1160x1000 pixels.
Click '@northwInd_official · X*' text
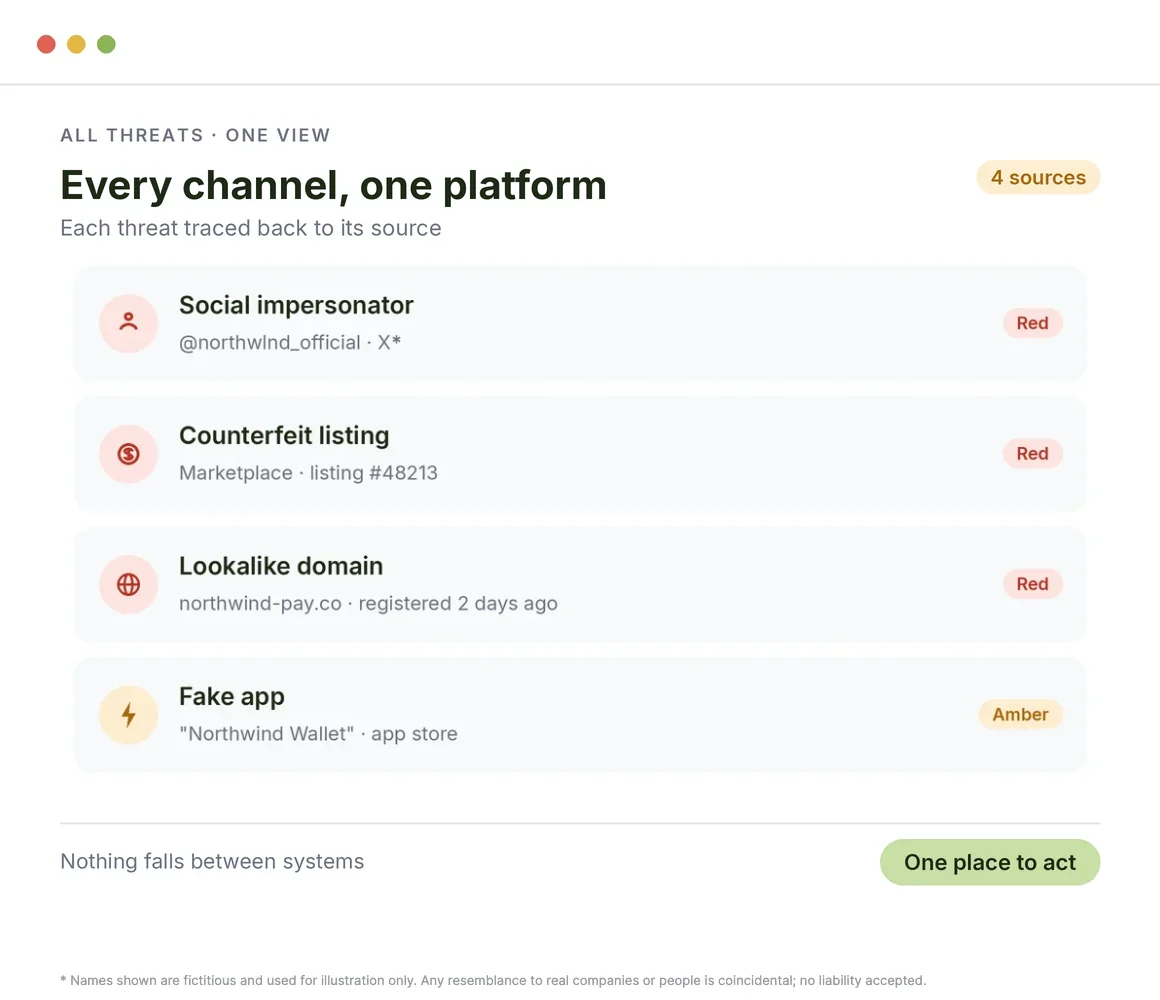290,342
